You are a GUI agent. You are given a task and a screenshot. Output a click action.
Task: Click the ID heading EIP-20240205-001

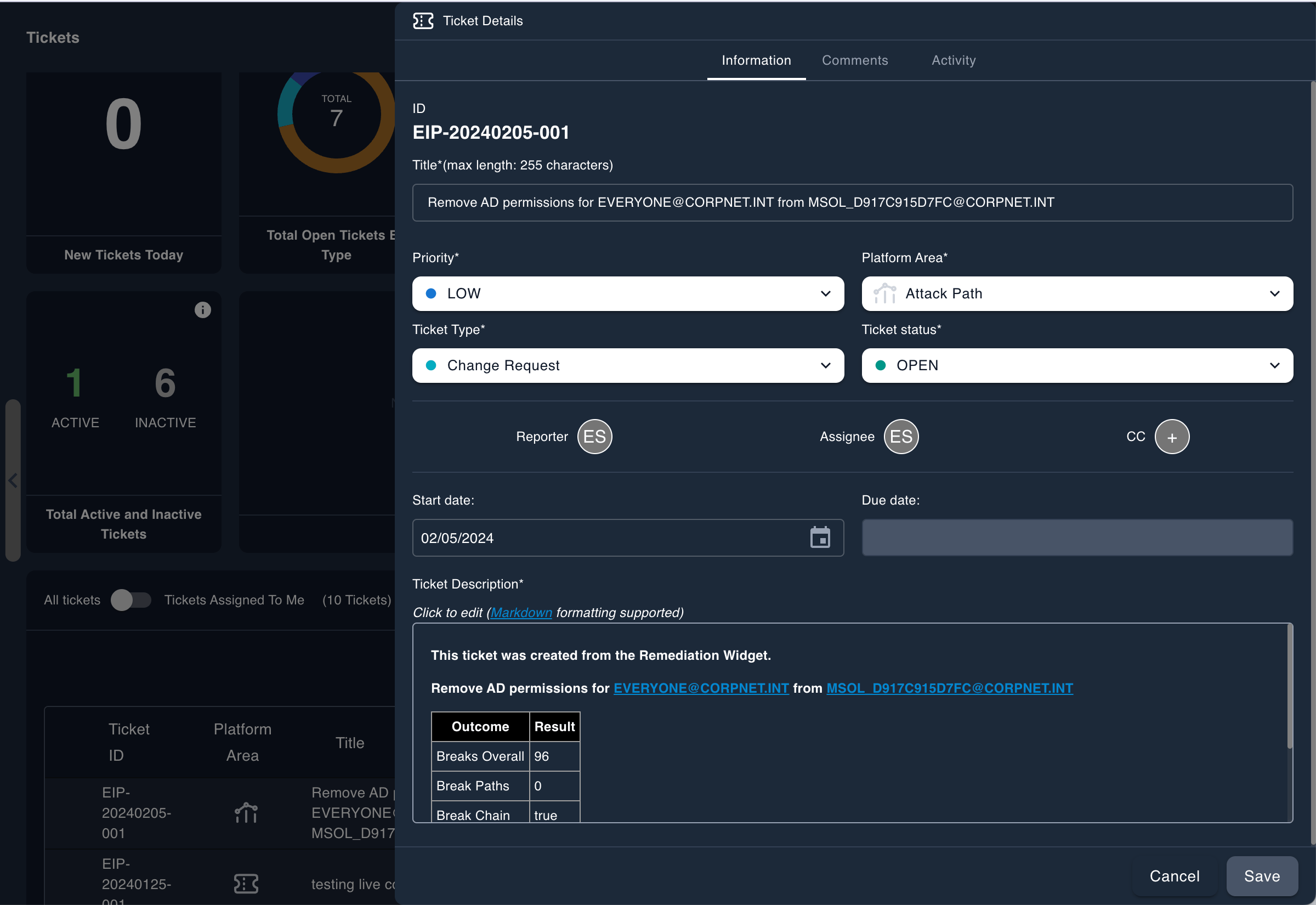coord(491,133)
